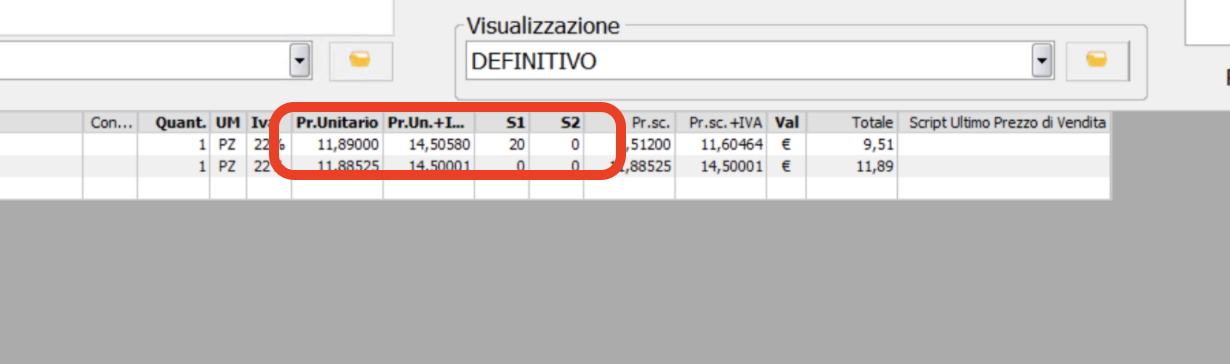
Task: Click the Totale column header
Action: (852, 122)
